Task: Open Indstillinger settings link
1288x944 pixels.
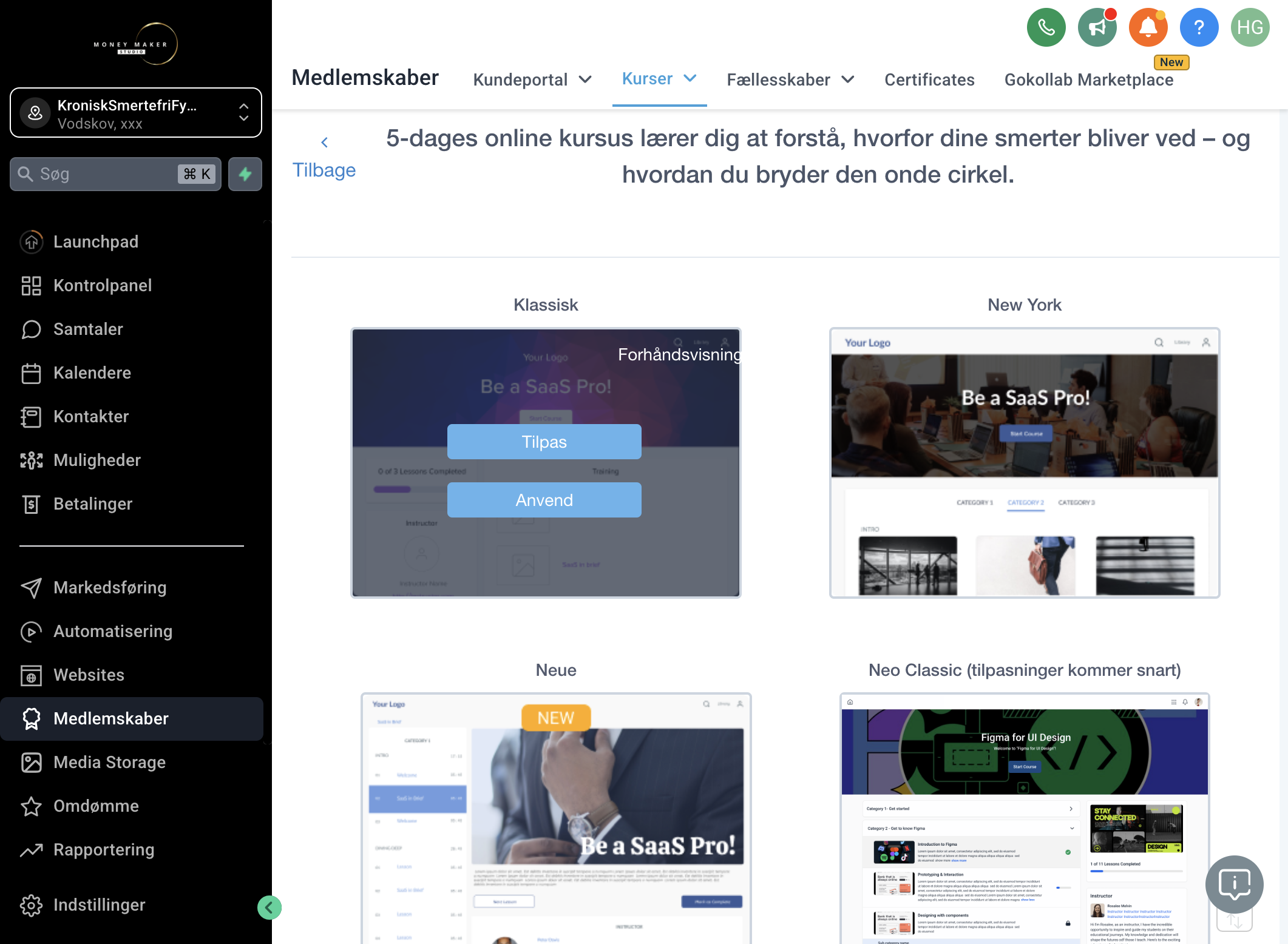Action: tap(100, 905)
